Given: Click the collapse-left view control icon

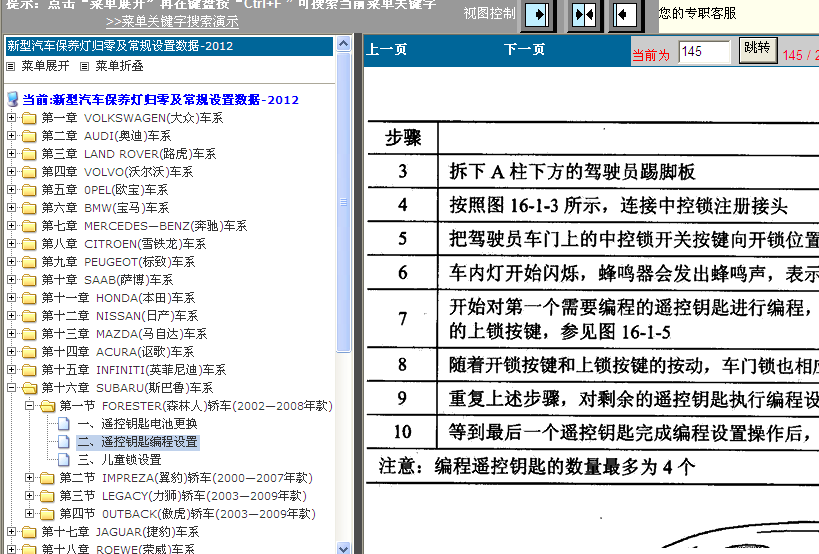Looking at the screenshot, I should (625, 15).
